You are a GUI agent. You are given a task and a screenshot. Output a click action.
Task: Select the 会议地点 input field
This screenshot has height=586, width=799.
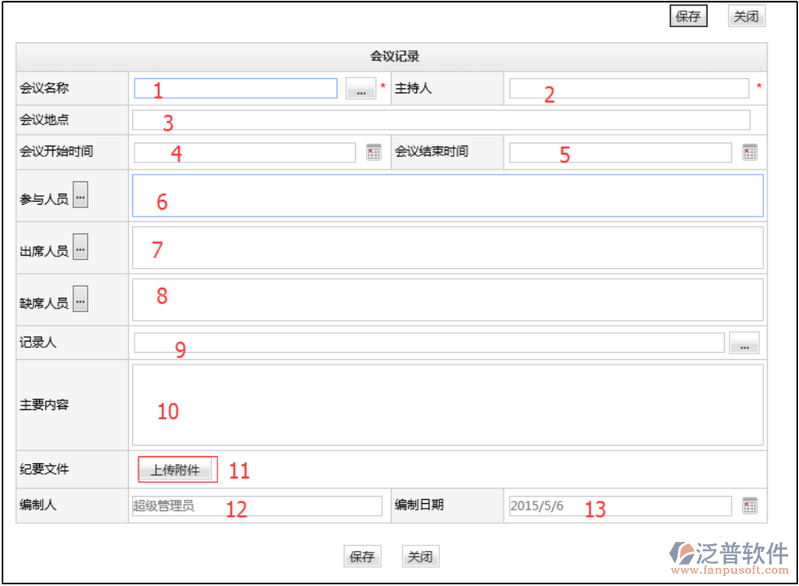click(440, 121)
